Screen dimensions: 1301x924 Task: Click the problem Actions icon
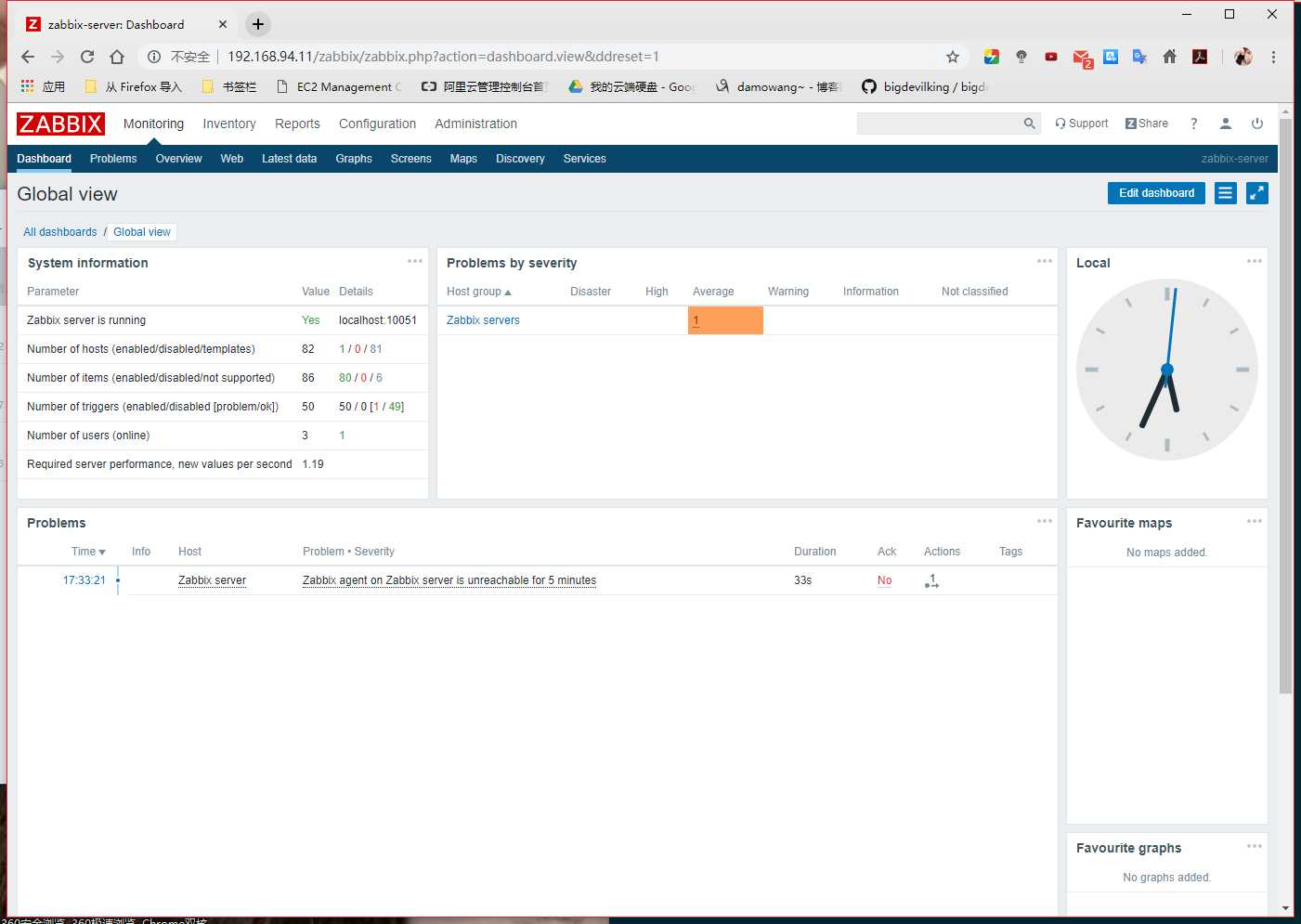tap(932, 581)
